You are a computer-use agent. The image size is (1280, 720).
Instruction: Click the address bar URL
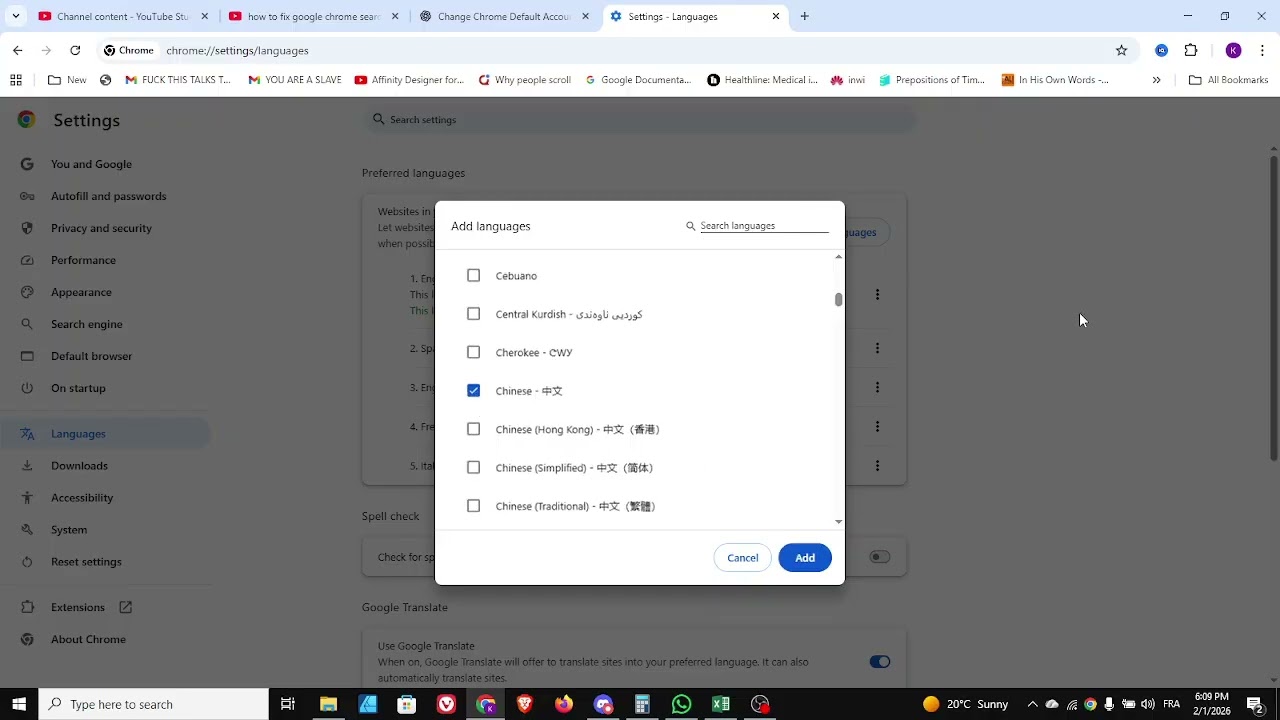pyautogui.click(x=237, y=50)
